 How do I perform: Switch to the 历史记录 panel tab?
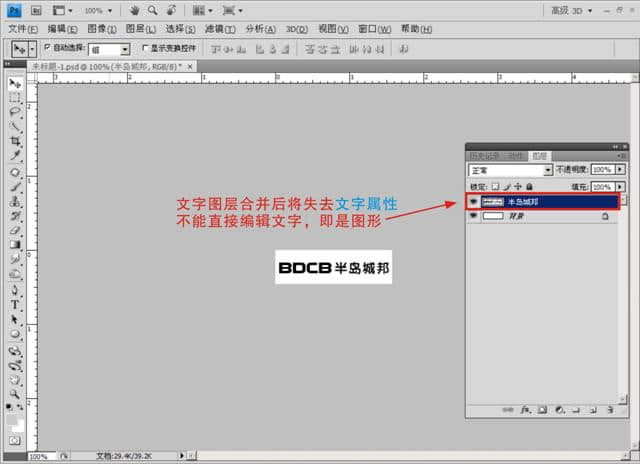coord(483,156)
